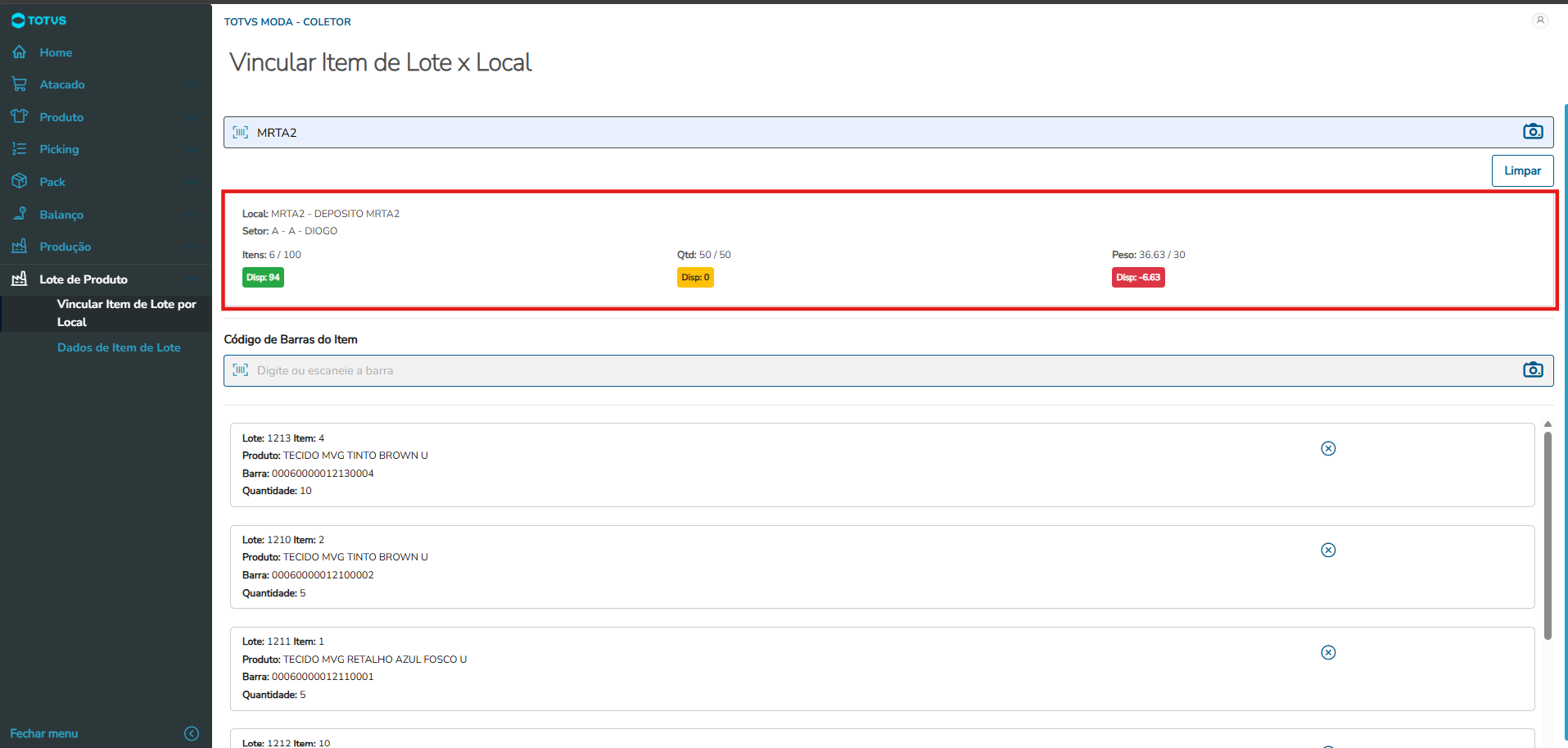Expand the Balanço menu chevron

coord(192,215)
